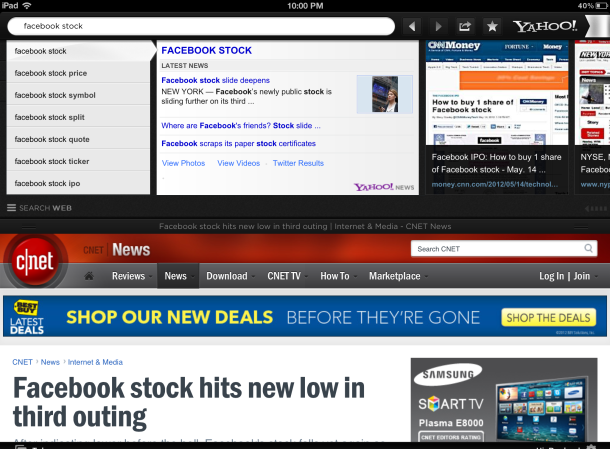Click the Samsung logo in the ad
The height and width of the screenshot is (449, 610).
click(x=448, y=374)
